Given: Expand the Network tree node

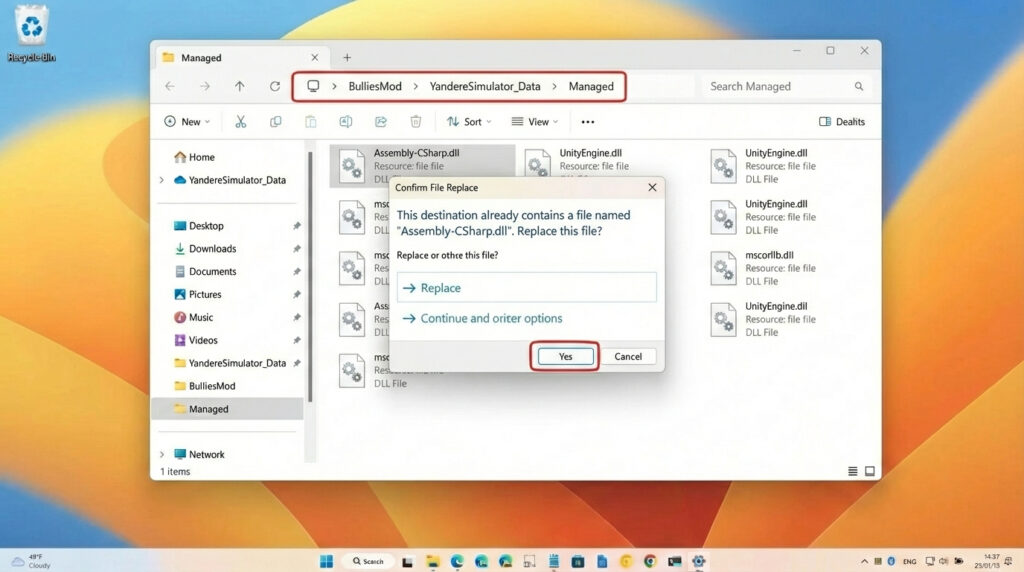Looking at the screenshot, I should coord(162,454).
